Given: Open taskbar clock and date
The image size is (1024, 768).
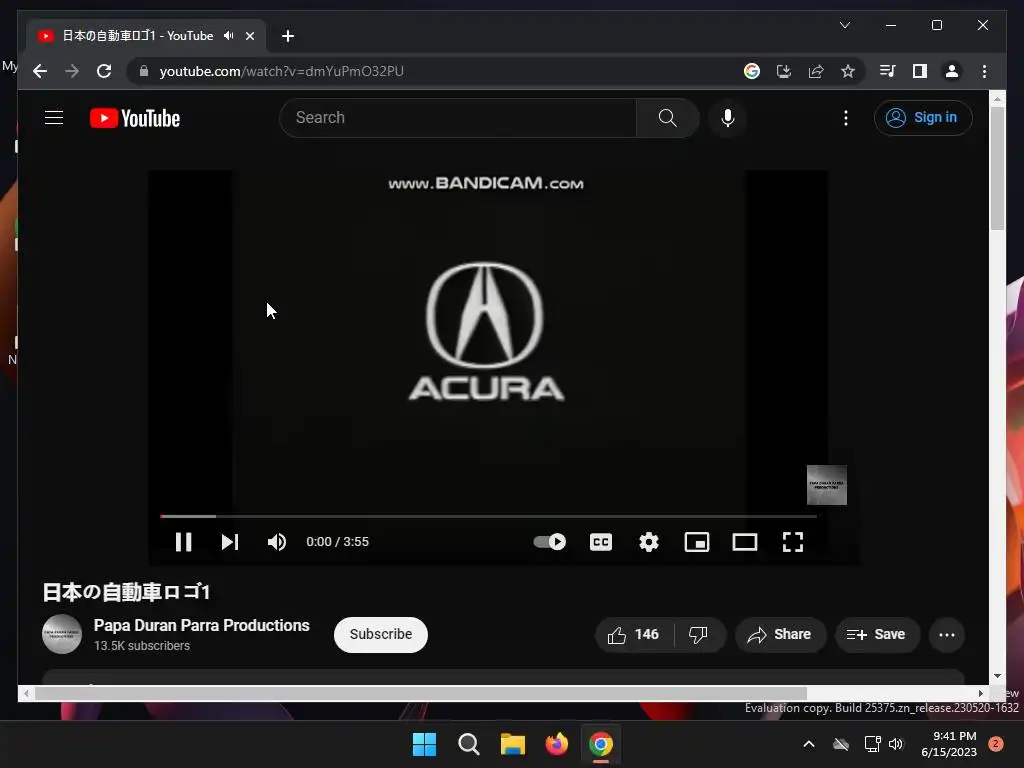Looking at the screenshot, I should [x=949, y=744].
